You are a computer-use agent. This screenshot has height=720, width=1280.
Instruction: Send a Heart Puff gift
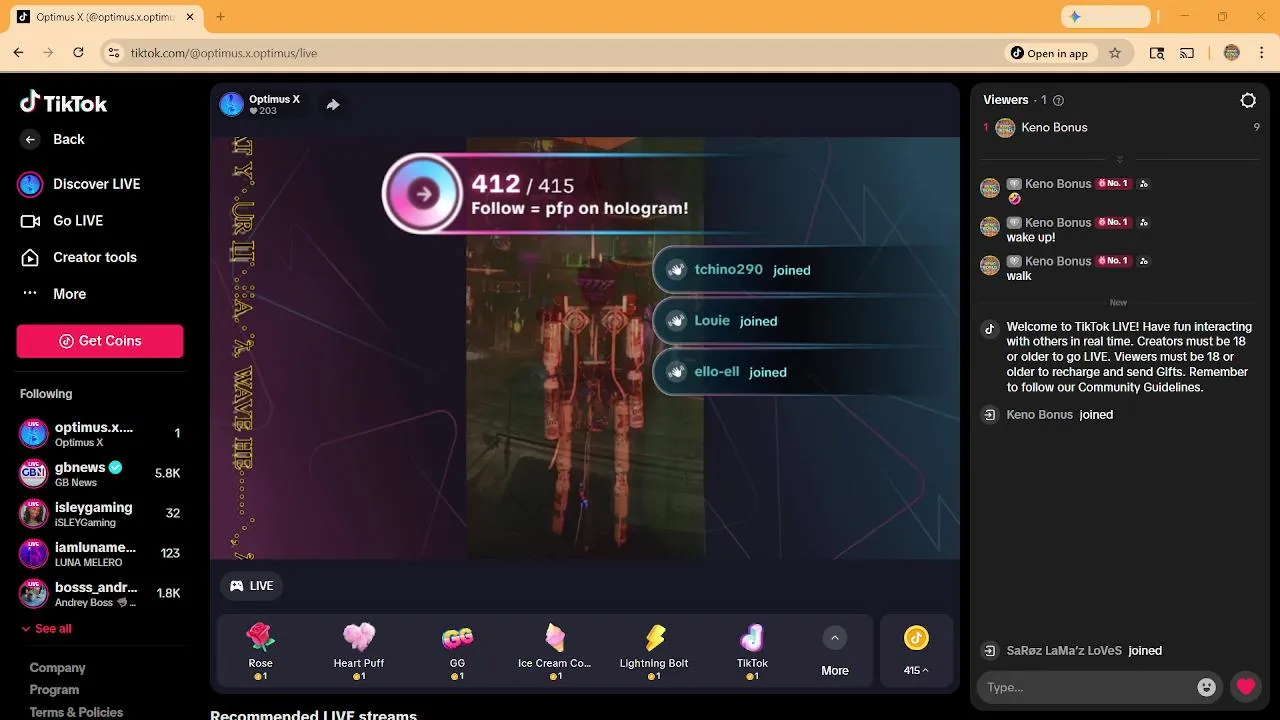coord(359,651)
